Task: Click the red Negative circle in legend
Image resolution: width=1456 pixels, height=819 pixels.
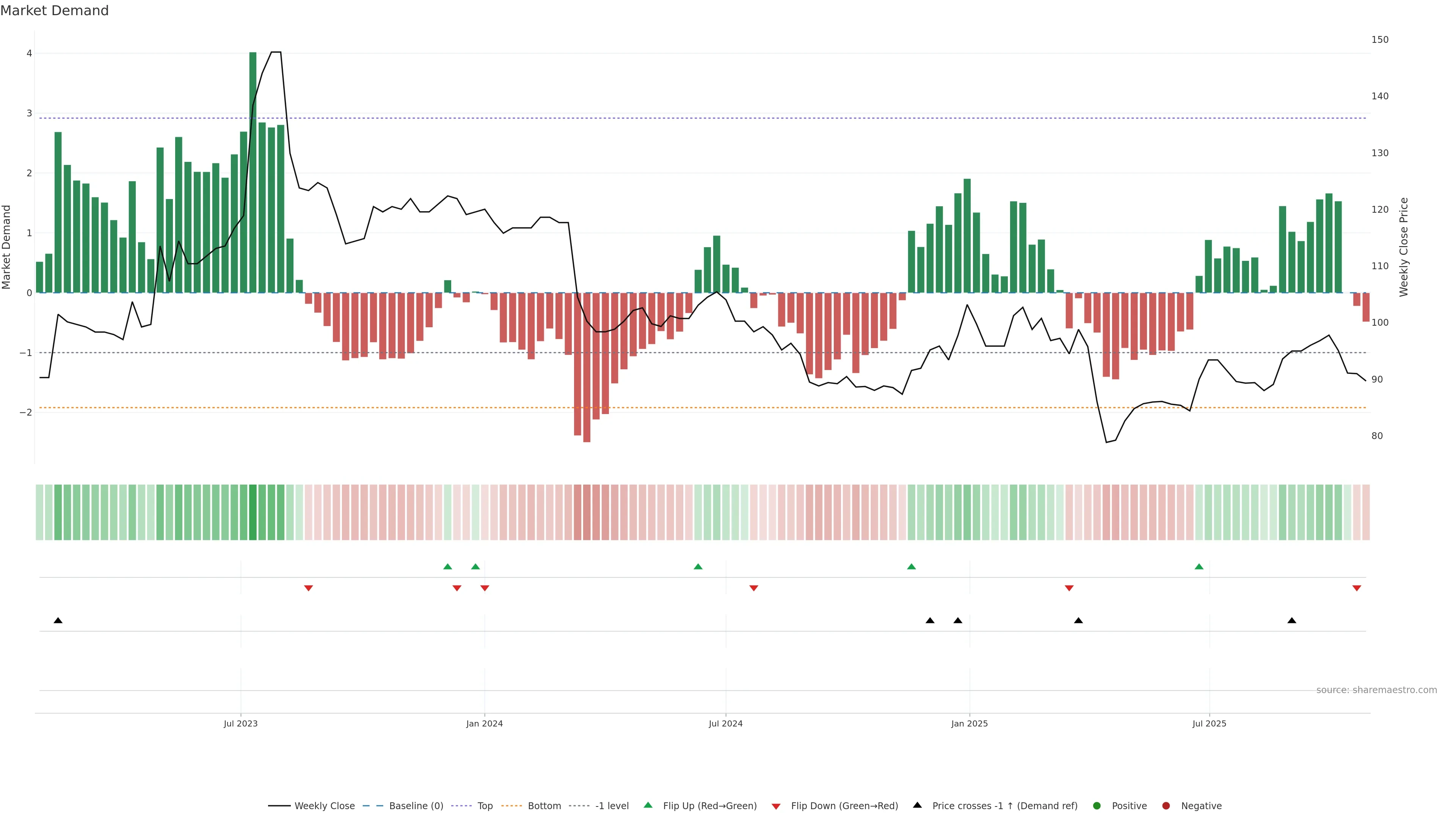Action: tap(1166, 805)
